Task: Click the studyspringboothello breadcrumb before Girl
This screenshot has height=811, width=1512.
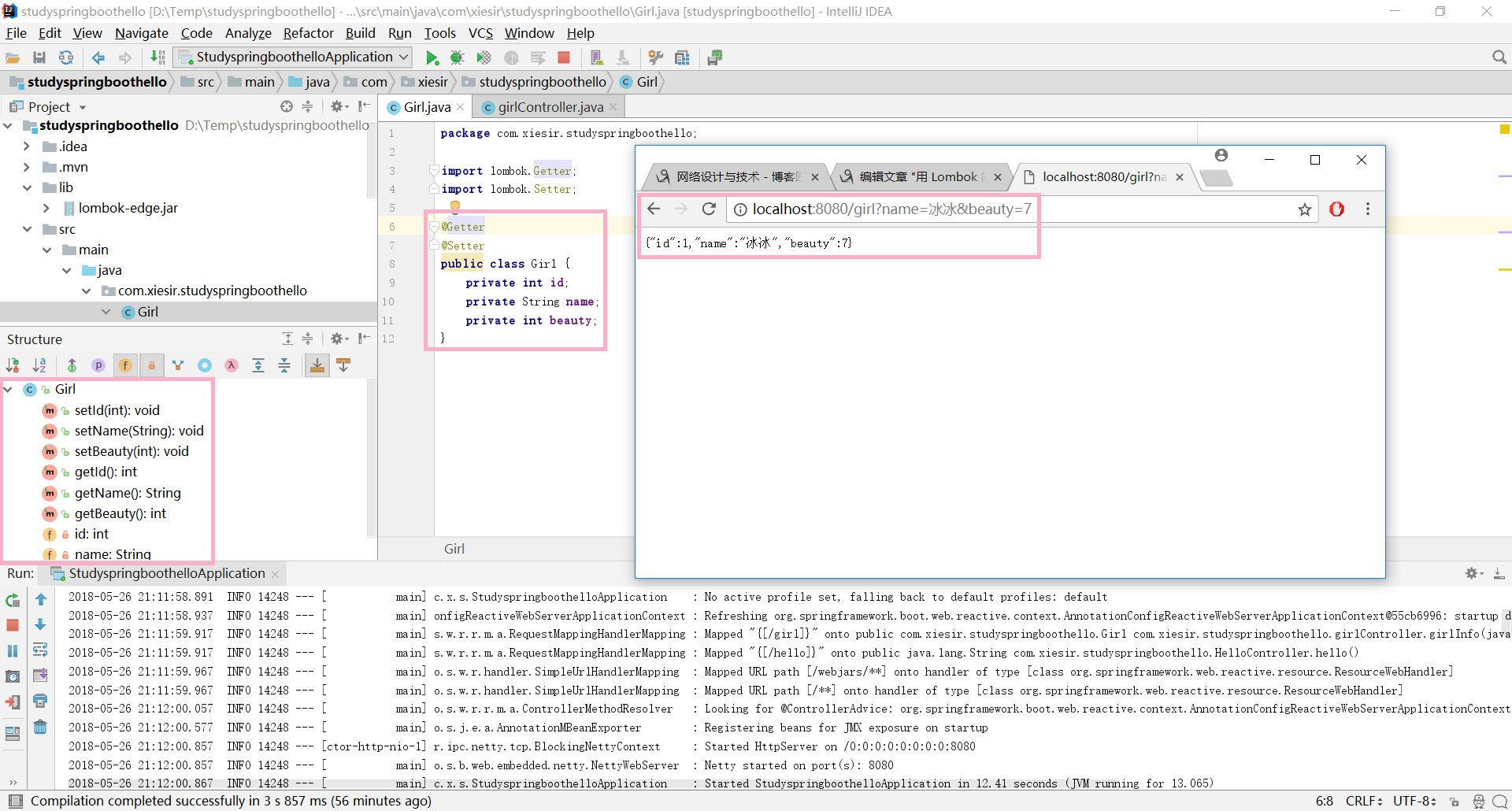Action: 542,82
